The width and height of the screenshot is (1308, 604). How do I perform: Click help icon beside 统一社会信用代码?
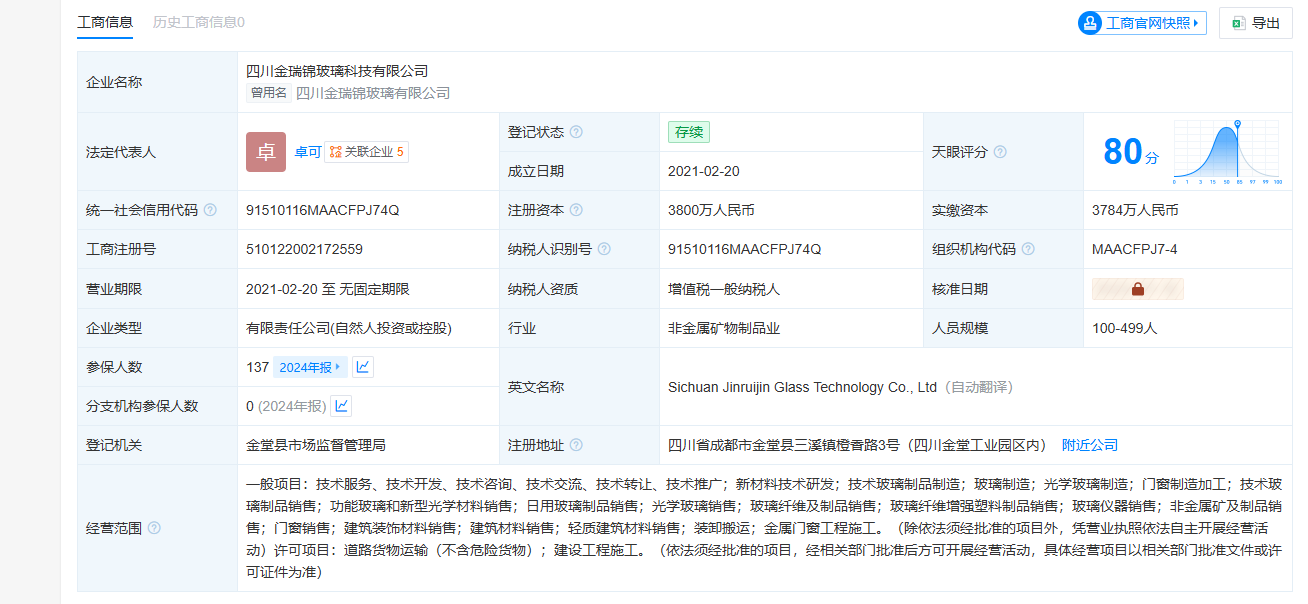pyautogui.click(x=210, y=210)
